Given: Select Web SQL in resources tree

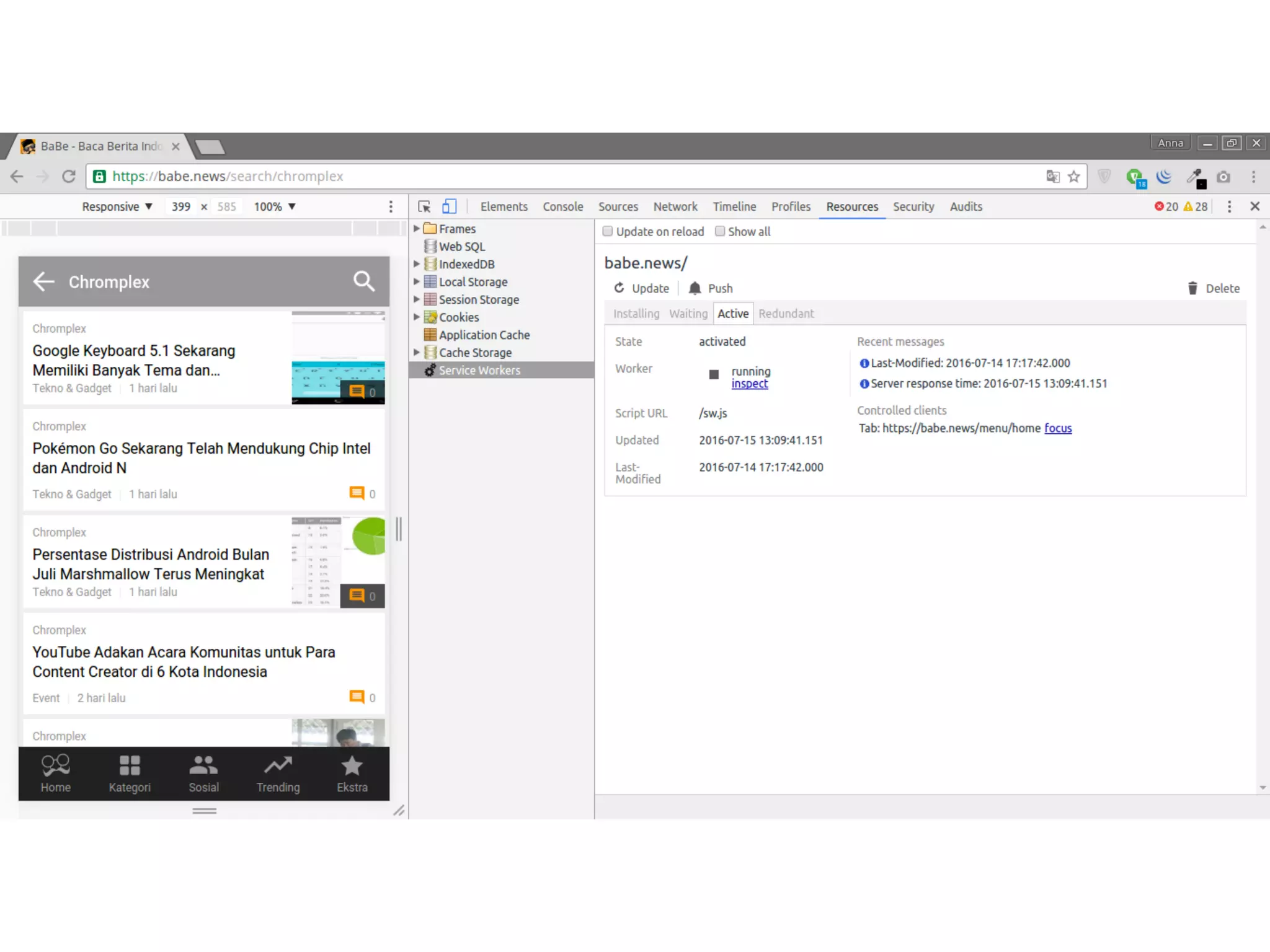Looking at the screenshot, I should [x=462, y=247].
